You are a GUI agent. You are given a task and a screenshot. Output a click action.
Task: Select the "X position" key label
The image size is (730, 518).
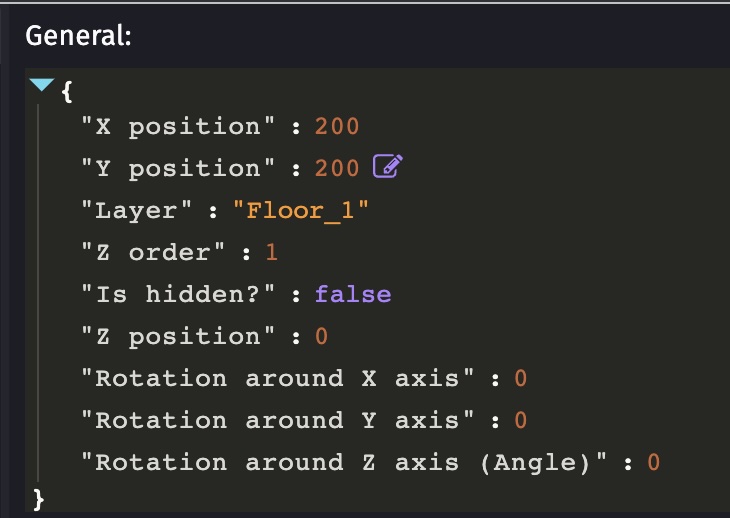coord(178,126)
